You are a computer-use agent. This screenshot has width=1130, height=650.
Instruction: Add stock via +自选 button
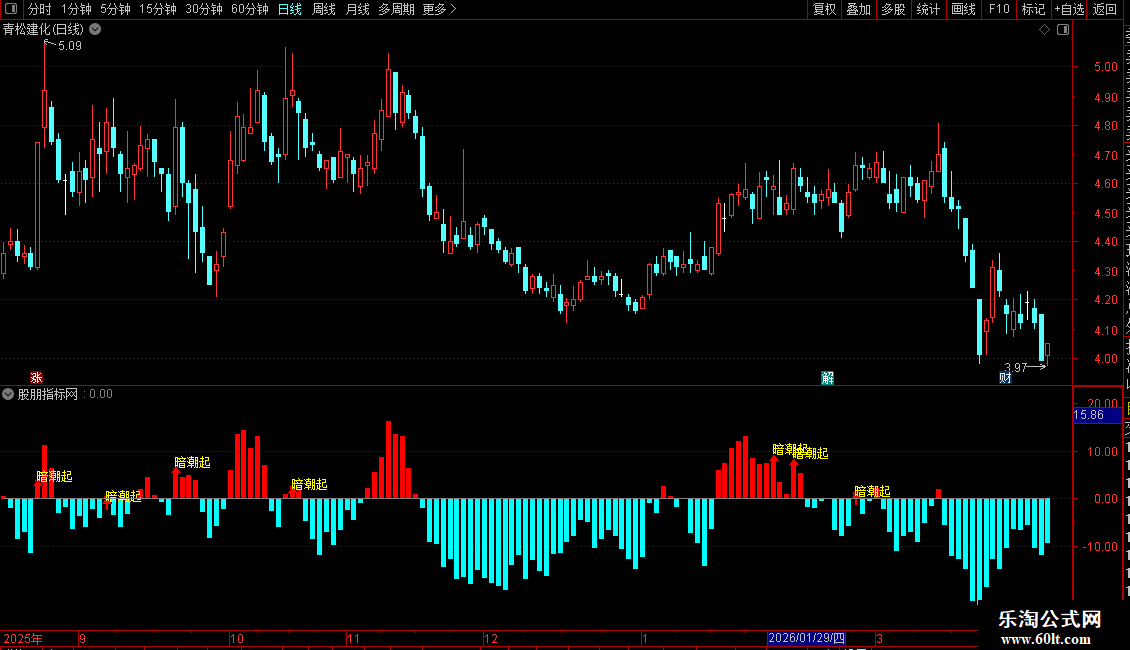pyautogui.click(x=1069, y=9)
